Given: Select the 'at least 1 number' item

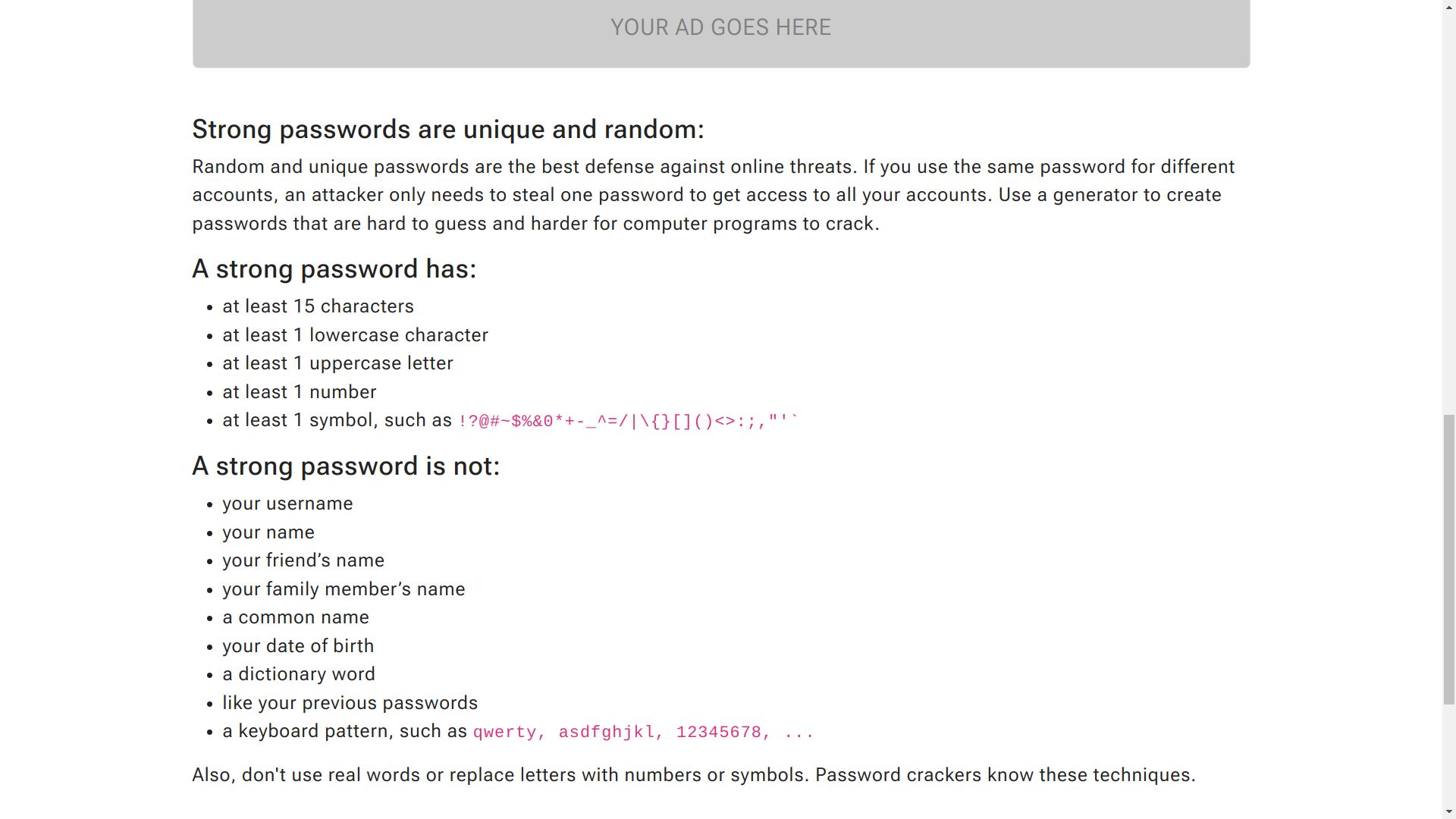Looking at the screenshot, I should click(x=300, y=392).
